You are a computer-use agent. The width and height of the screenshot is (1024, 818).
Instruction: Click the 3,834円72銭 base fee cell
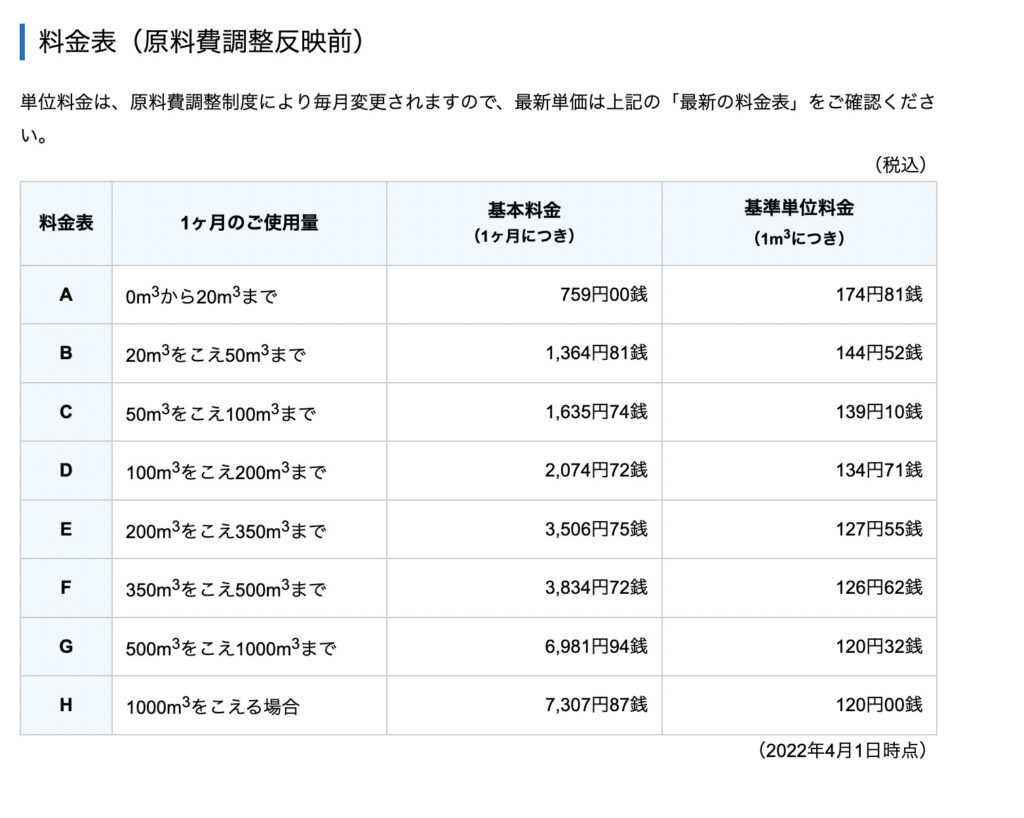click(x=596, y=587)
